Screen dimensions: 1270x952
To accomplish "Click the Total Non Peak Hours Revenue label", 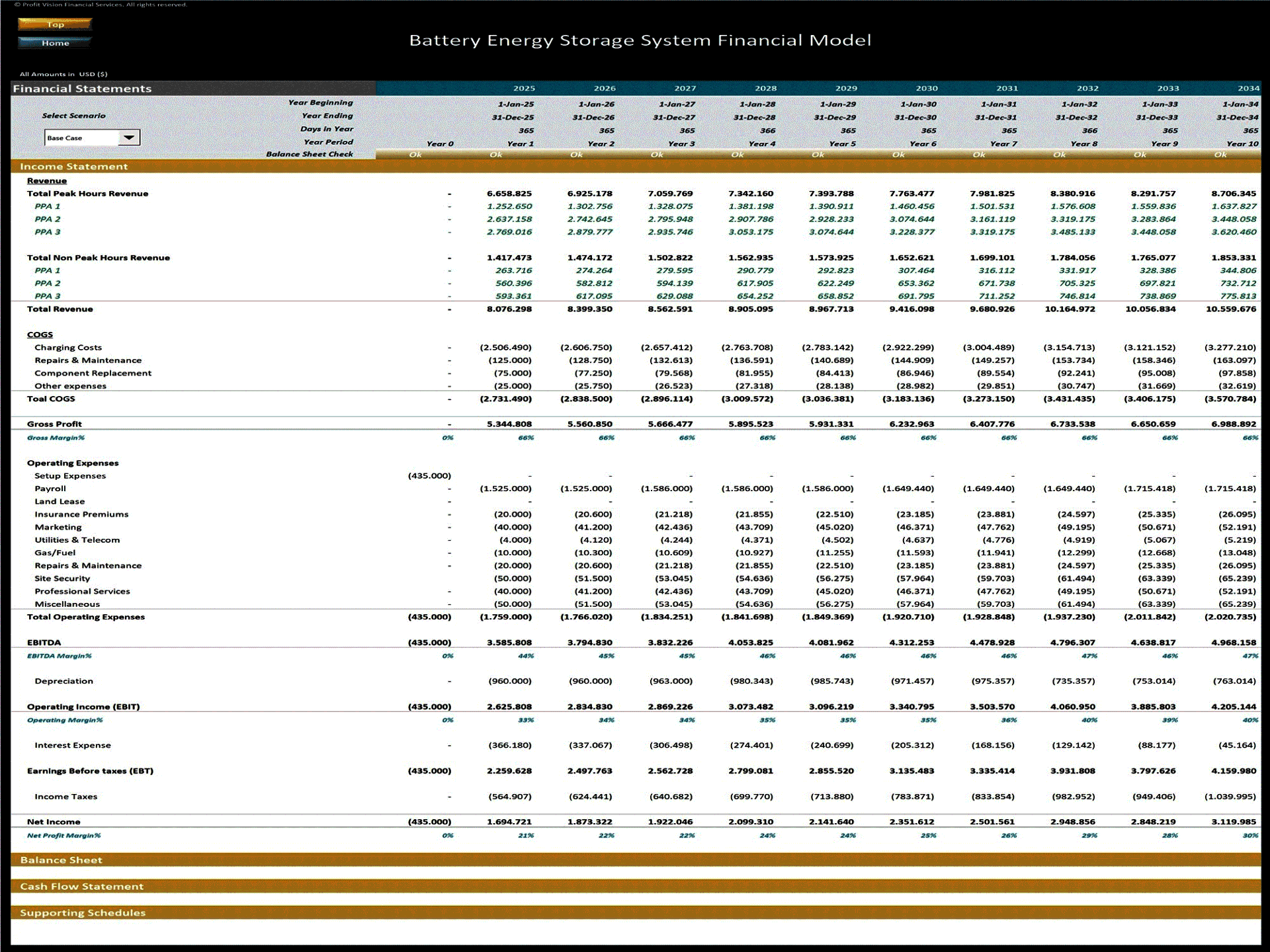I will [98, 258].
